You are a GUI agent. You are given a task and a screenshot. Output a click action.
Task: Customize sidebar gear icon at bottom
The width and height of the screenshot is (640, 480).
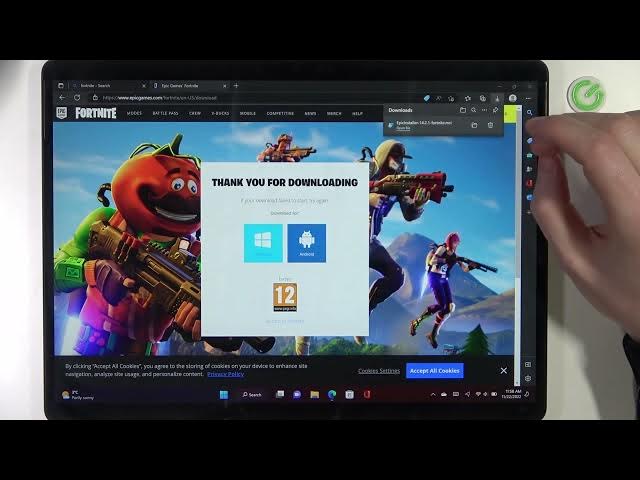pyautogui.click(x=528, y=378)
